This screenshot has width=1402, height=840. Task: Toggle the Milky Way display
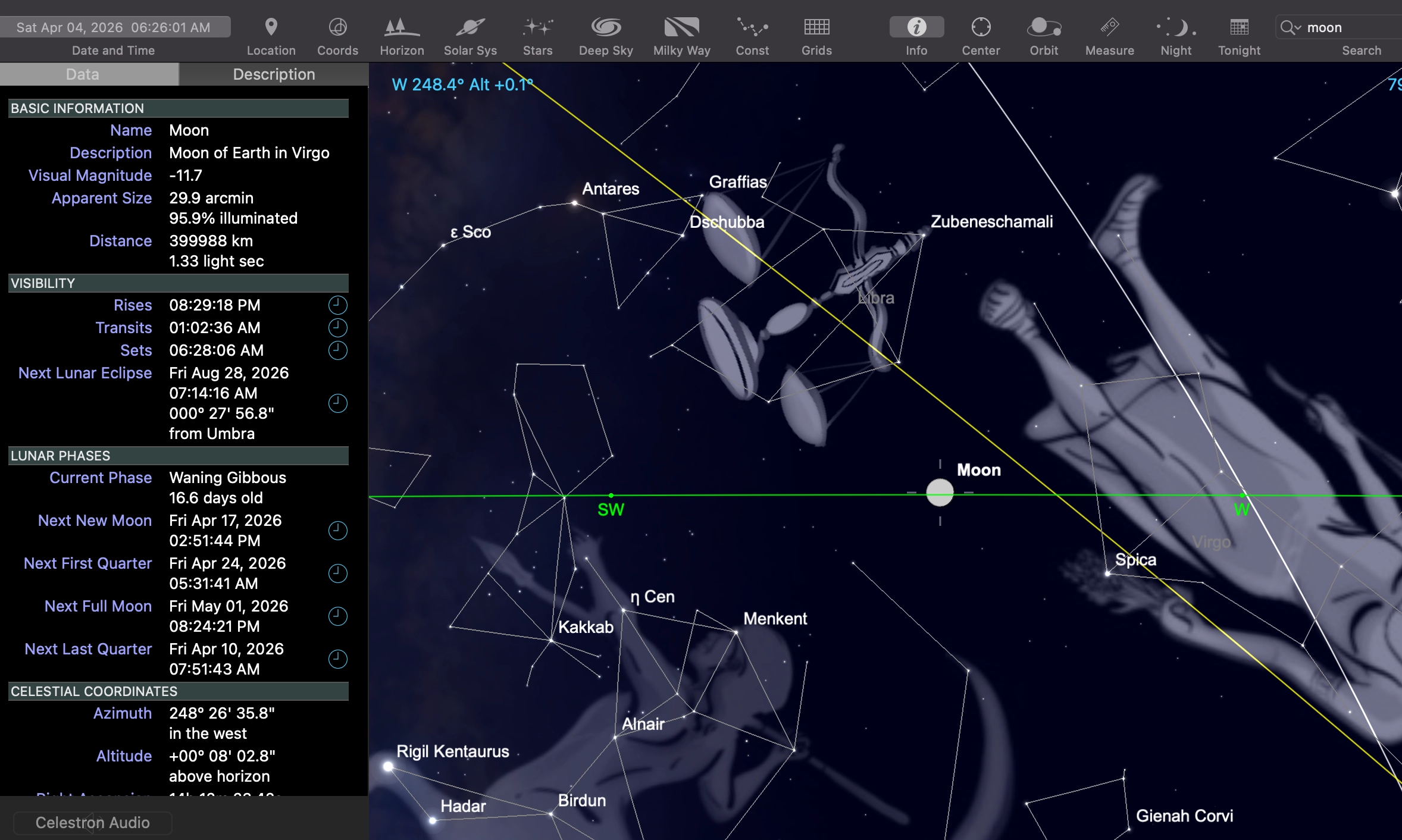tap(681, 27)
